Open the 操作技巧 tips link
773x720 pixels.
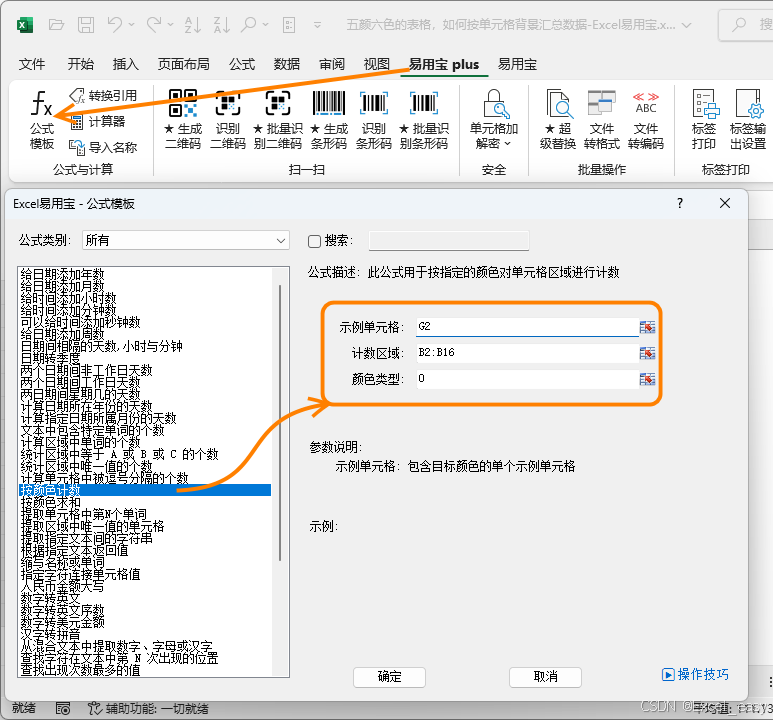(695, 674)
